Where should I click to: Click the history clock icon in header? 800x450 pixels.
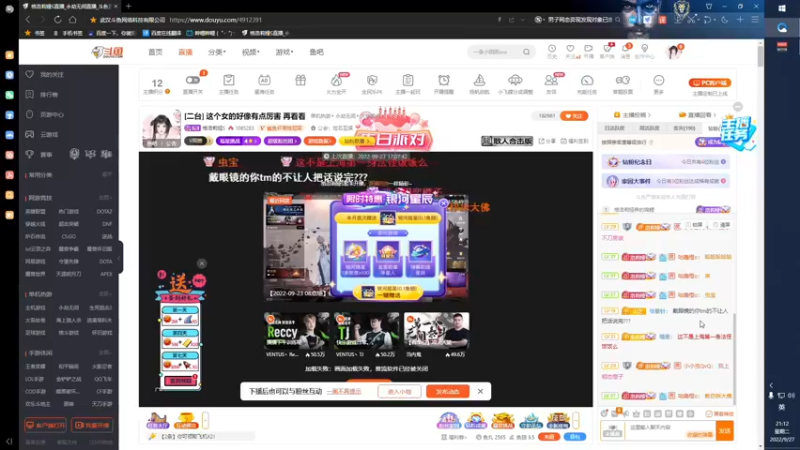pyautogui.click(x=552, y=49)
